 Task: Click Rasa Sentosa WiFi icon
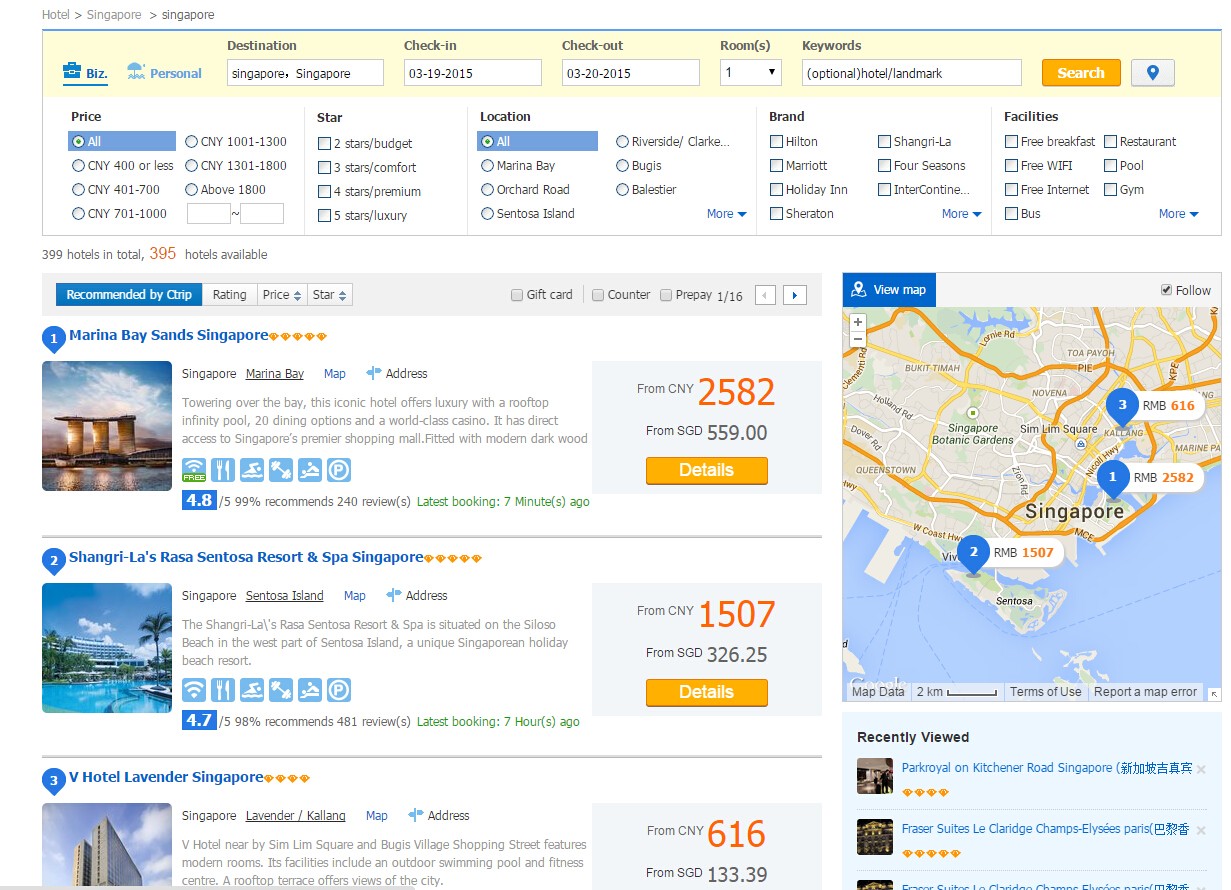click(x=194, y=690)
